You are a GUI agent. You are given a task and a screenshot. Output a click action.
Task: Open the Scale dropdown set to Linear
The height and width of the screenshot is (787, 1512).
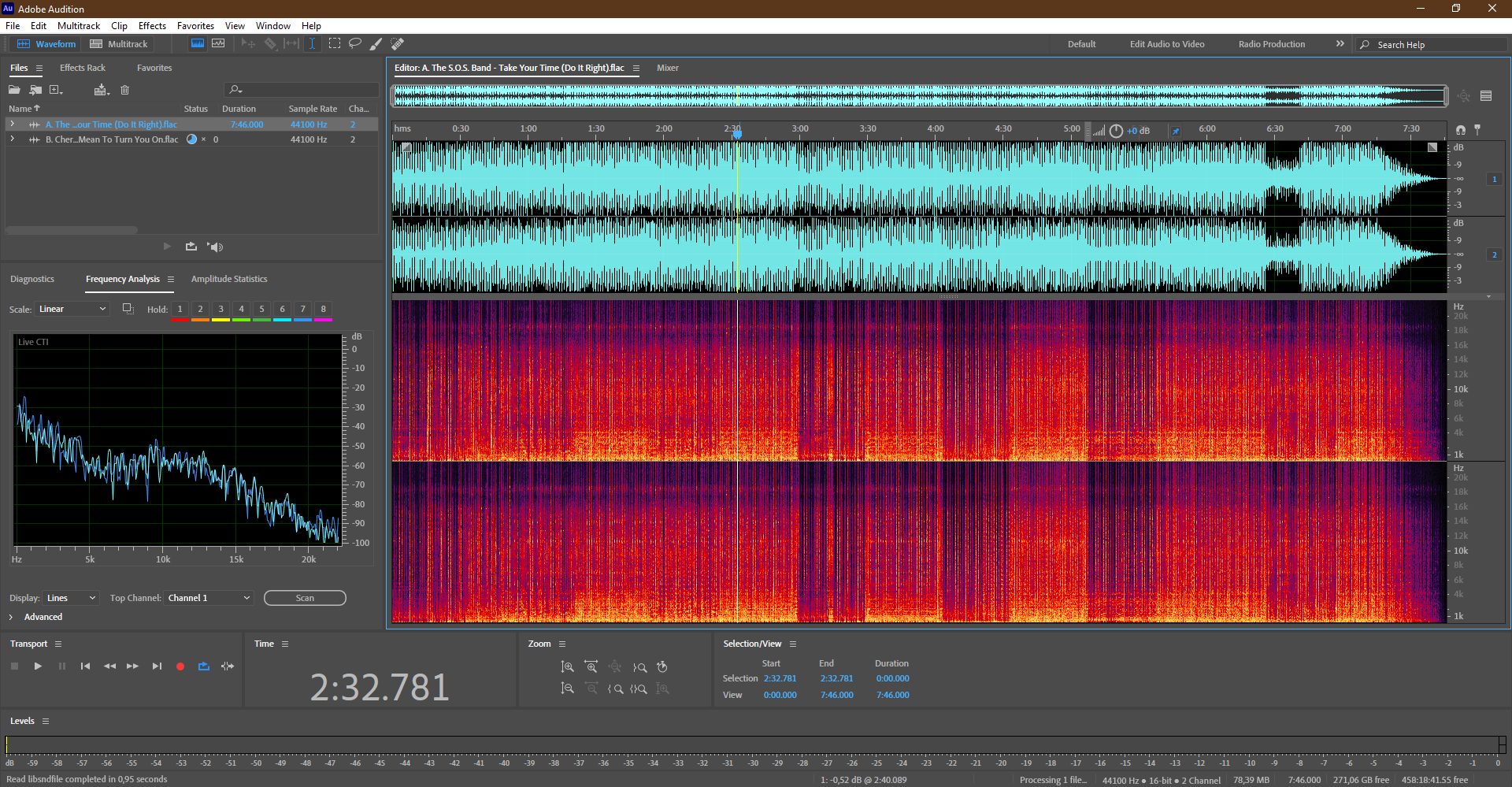tap(72, 309)
